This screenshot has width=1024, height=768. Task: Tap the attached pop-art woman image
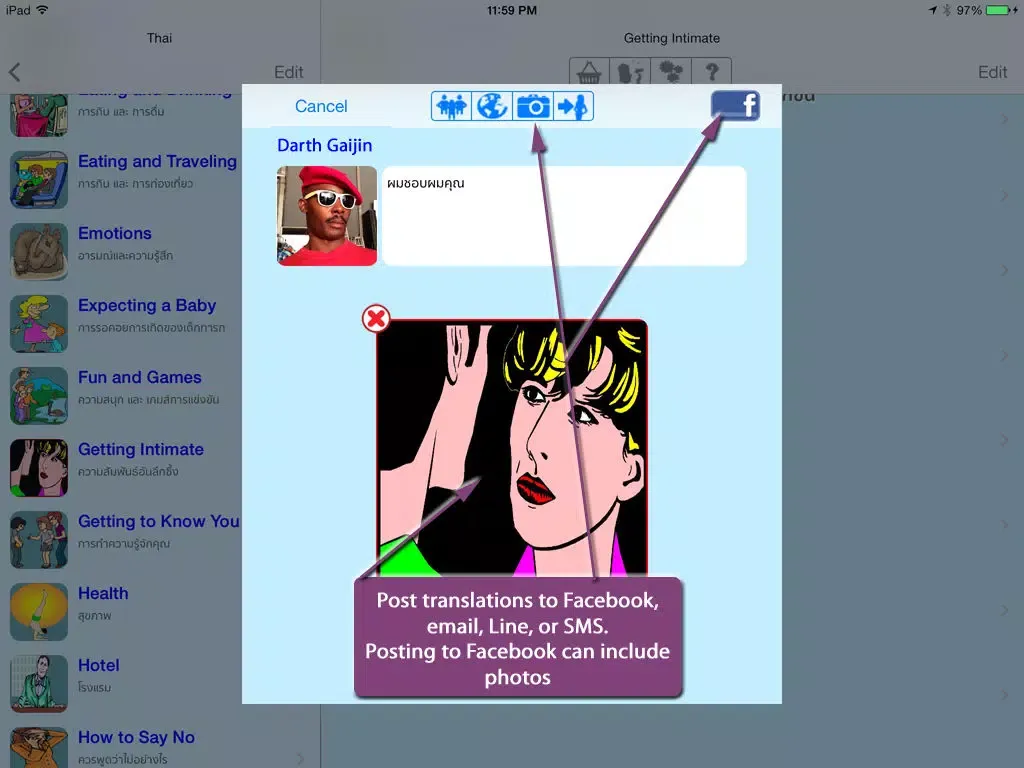(x=512, y=447)
